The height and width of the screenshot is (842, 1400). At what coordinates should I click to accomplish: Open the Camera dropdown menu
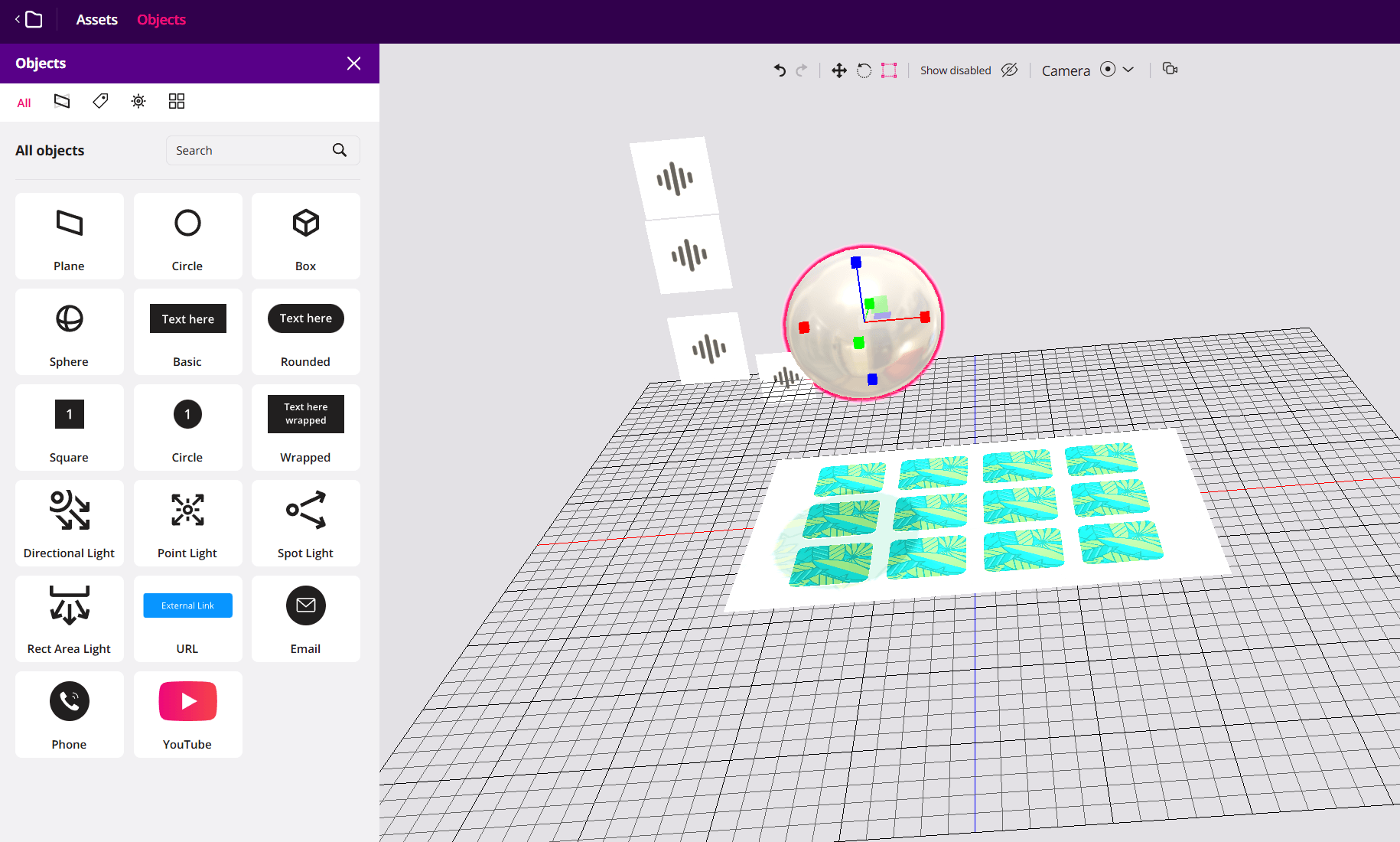(1128, 70)
